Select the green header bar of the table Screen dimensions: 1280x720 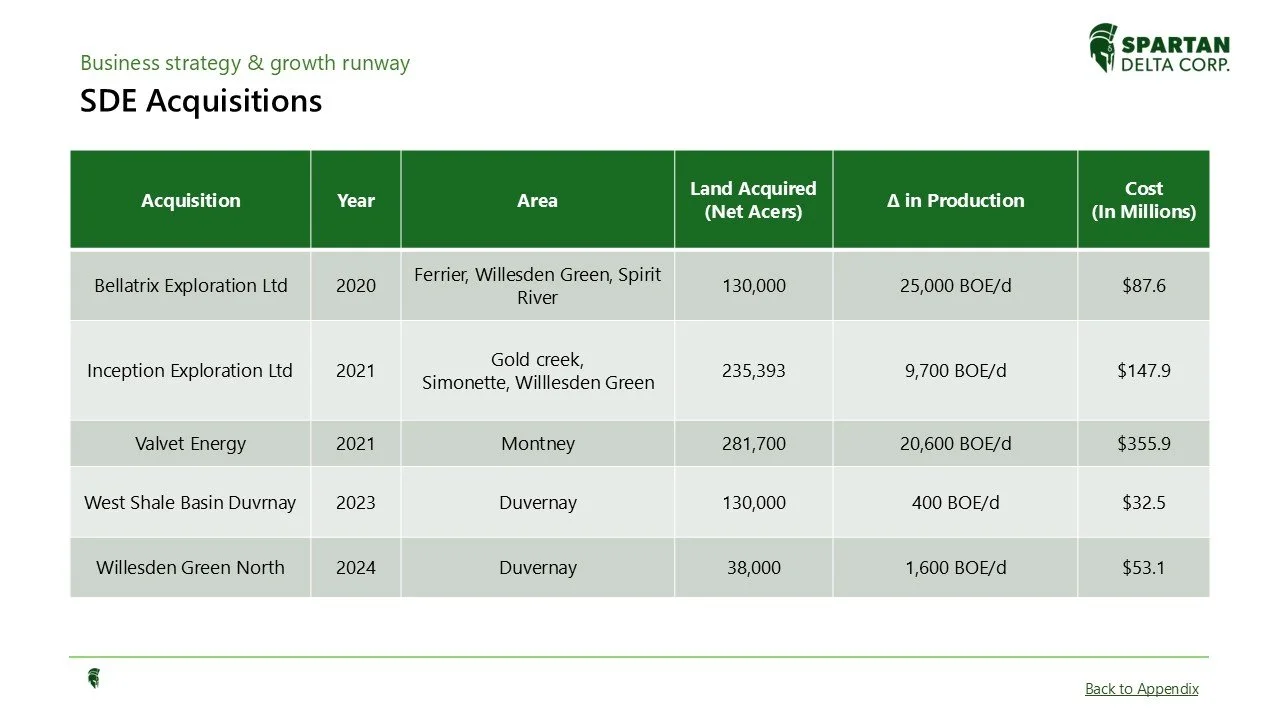[640, 198]
